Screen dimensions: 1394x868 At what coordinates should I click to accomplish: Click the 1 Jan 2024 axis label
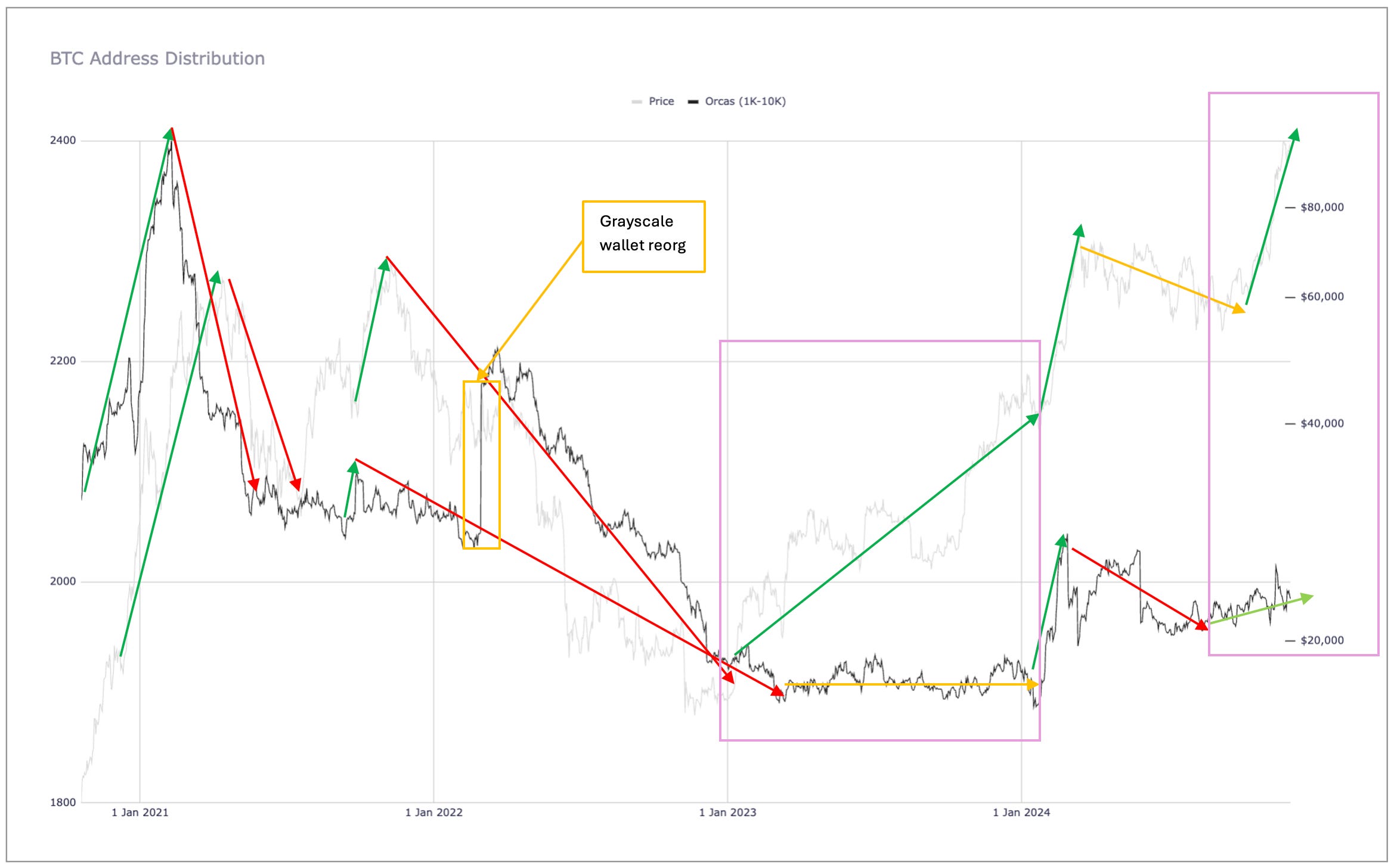click(1021, 812)
